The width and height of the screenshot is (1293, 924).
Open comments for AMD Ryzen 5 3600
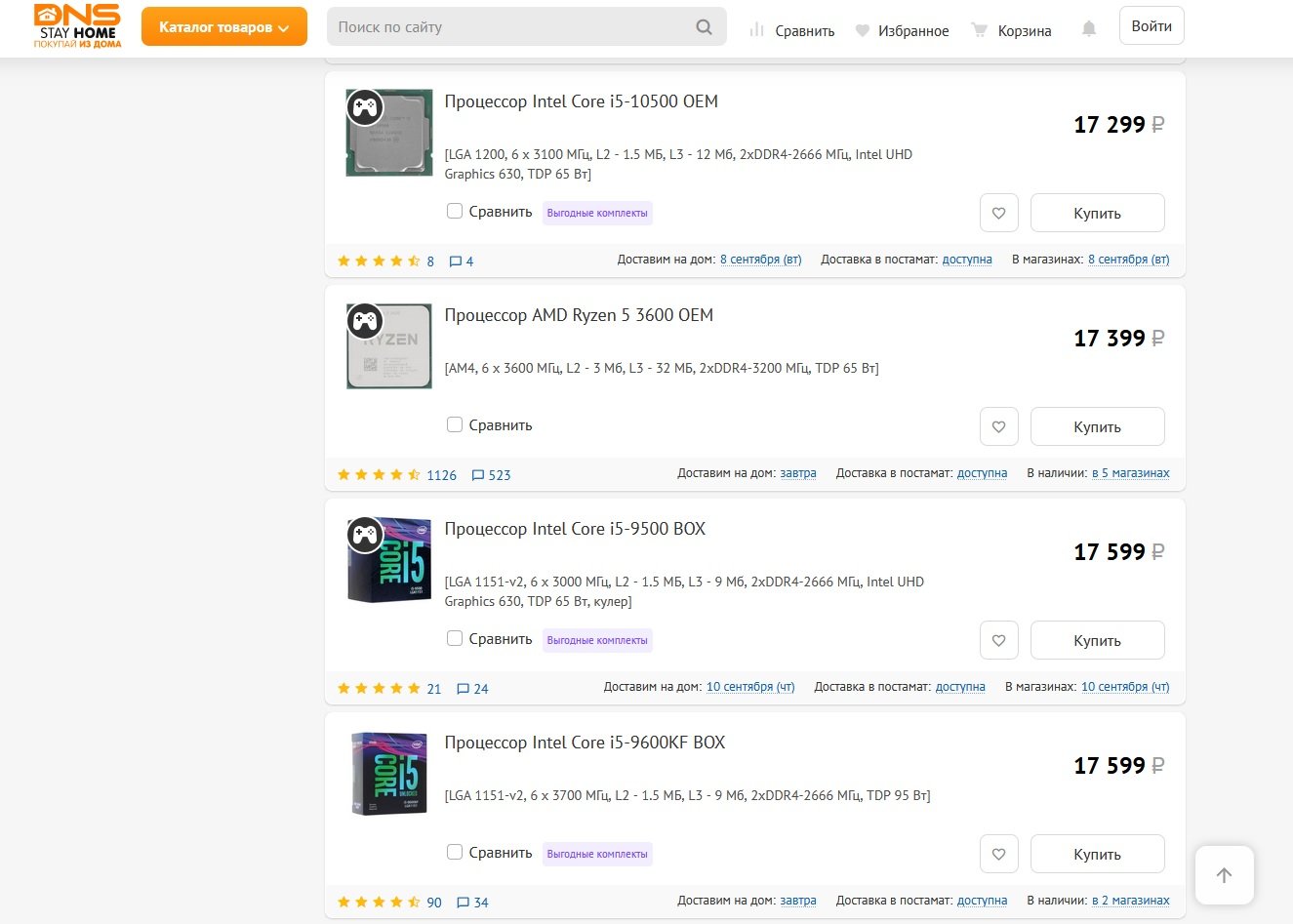click(x=491, y=475)
